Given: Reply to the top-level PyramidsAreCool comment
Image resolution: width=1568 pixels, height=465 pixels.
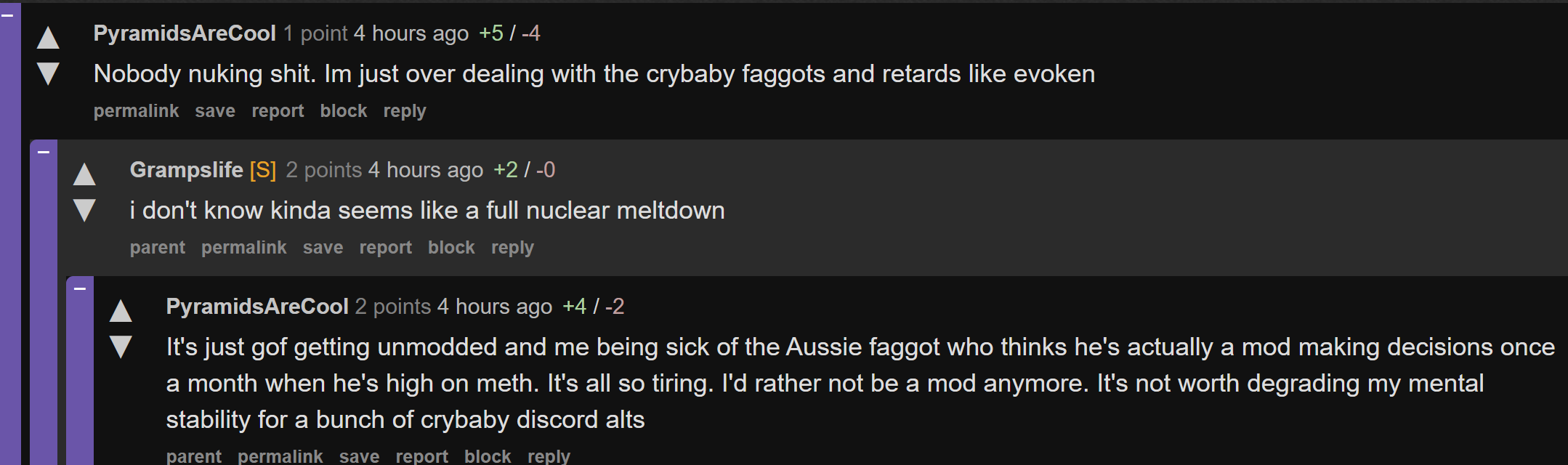Looking at the screenshot, I should [405, 111].
